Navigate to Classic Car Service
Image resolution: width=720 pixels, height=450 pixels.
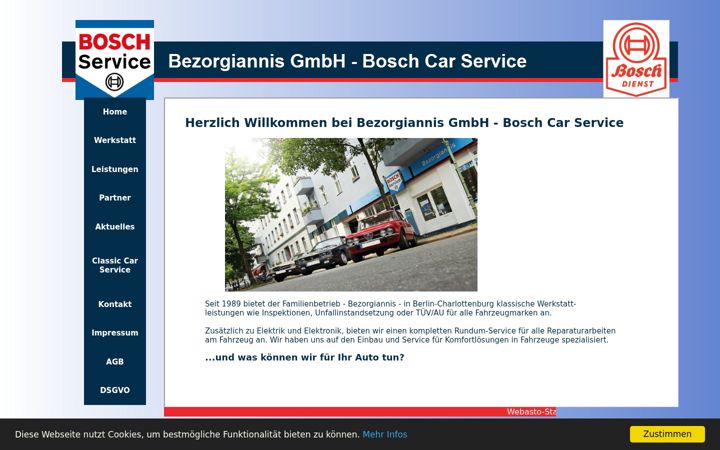[115, 265]
